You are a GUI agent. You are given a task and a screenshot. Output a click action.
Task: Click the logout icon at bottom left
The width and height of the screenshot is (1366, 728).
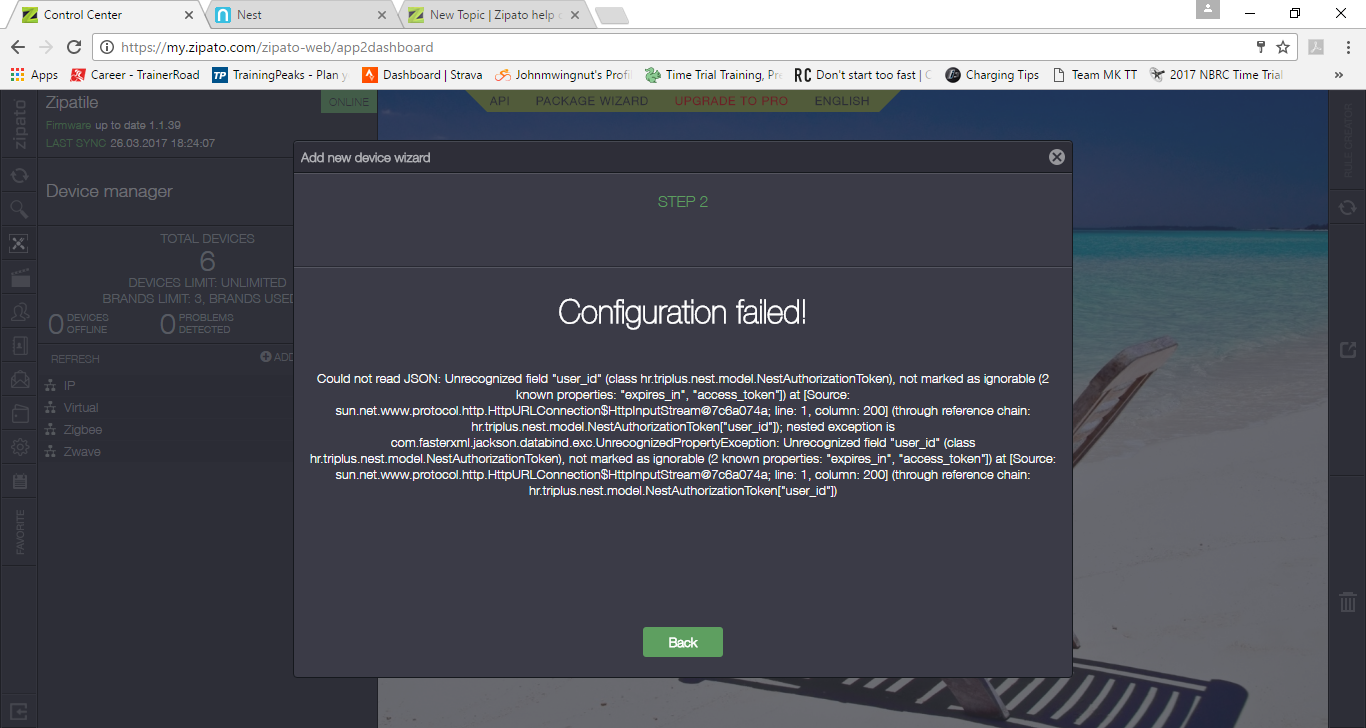19,712
